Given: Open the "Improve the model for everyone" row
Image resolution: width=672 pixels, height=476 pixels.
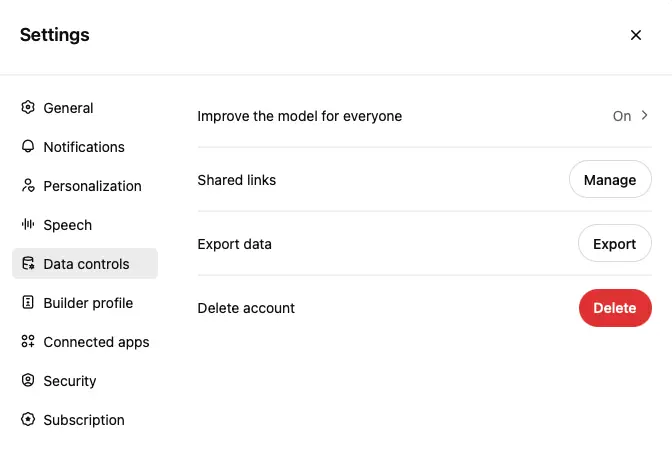Looking at the screenshot, I should pos(300,116).
